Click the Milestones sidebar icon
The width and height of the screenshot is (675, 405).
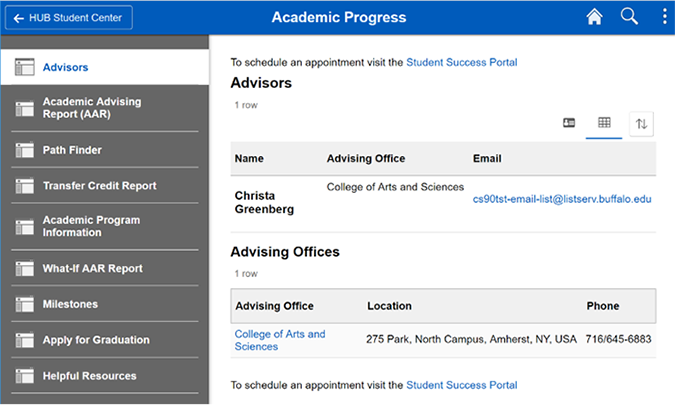pos(25,304)
